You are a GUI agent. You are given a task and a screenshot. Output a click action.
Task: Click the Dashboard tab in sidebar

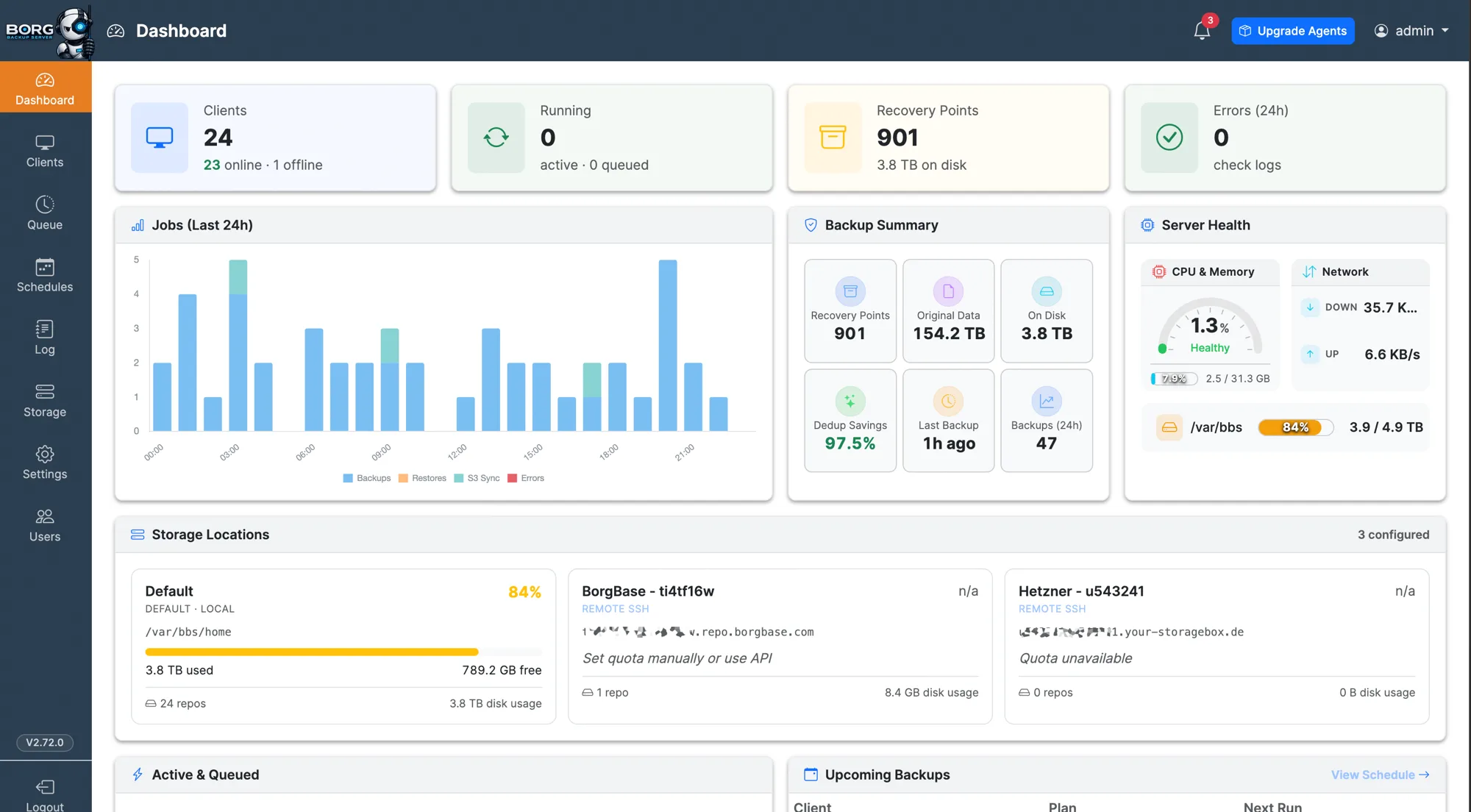click(45, 87)
